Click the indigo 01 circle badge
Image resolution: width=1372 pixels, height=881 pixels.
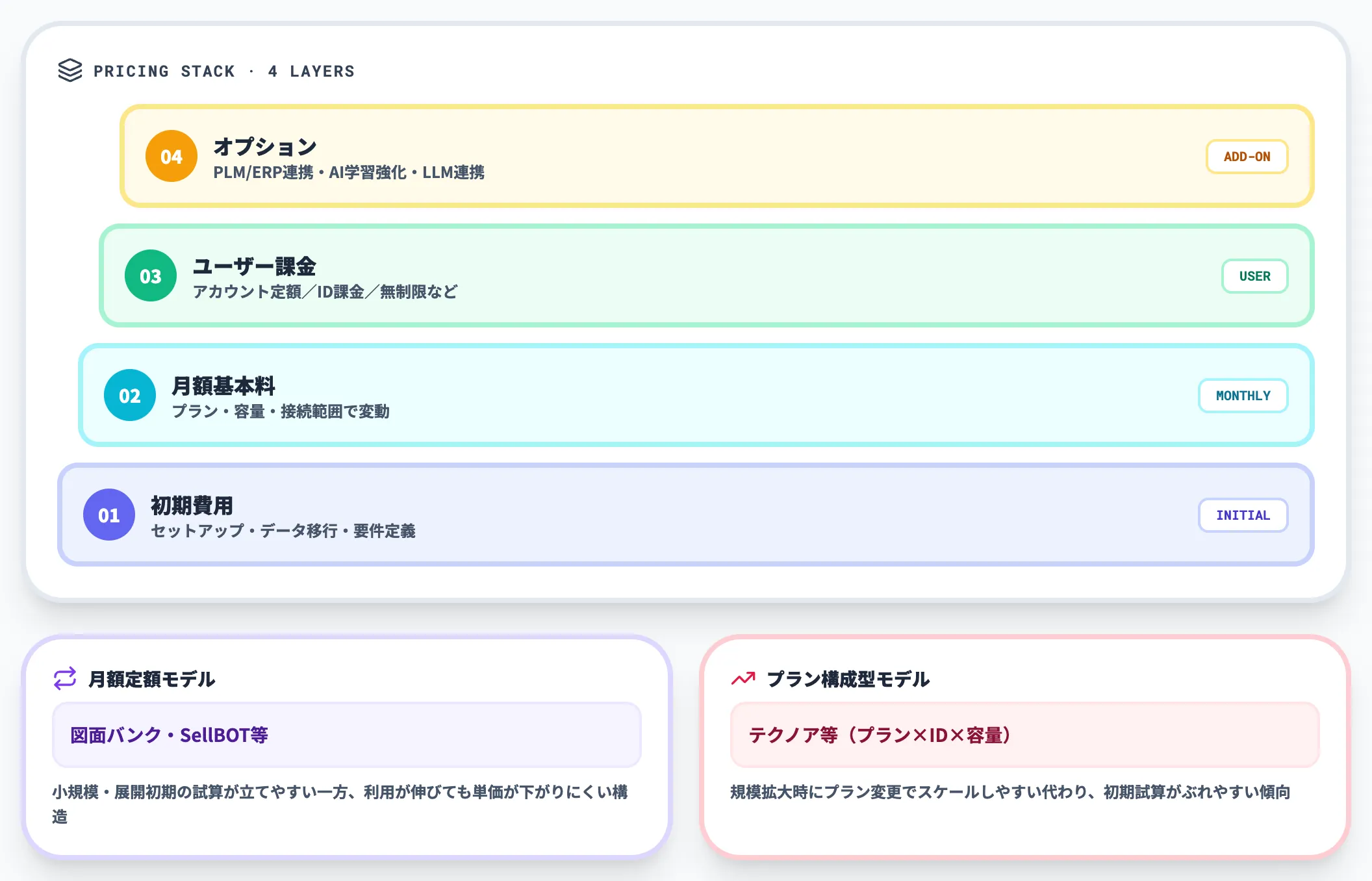pyautogui.click(x=109, y=515)
